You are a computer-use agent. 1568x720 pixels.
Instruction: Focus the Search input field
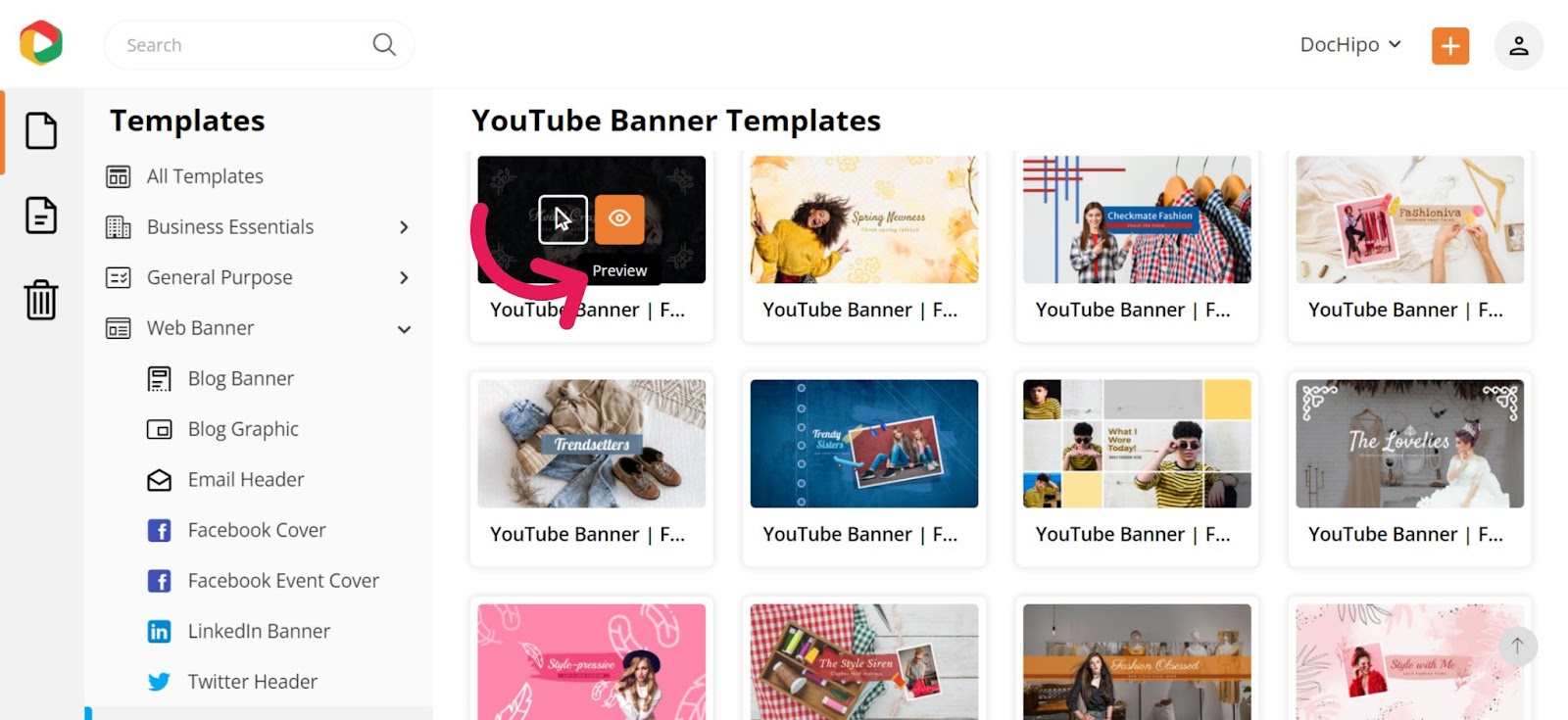point(259,45)
